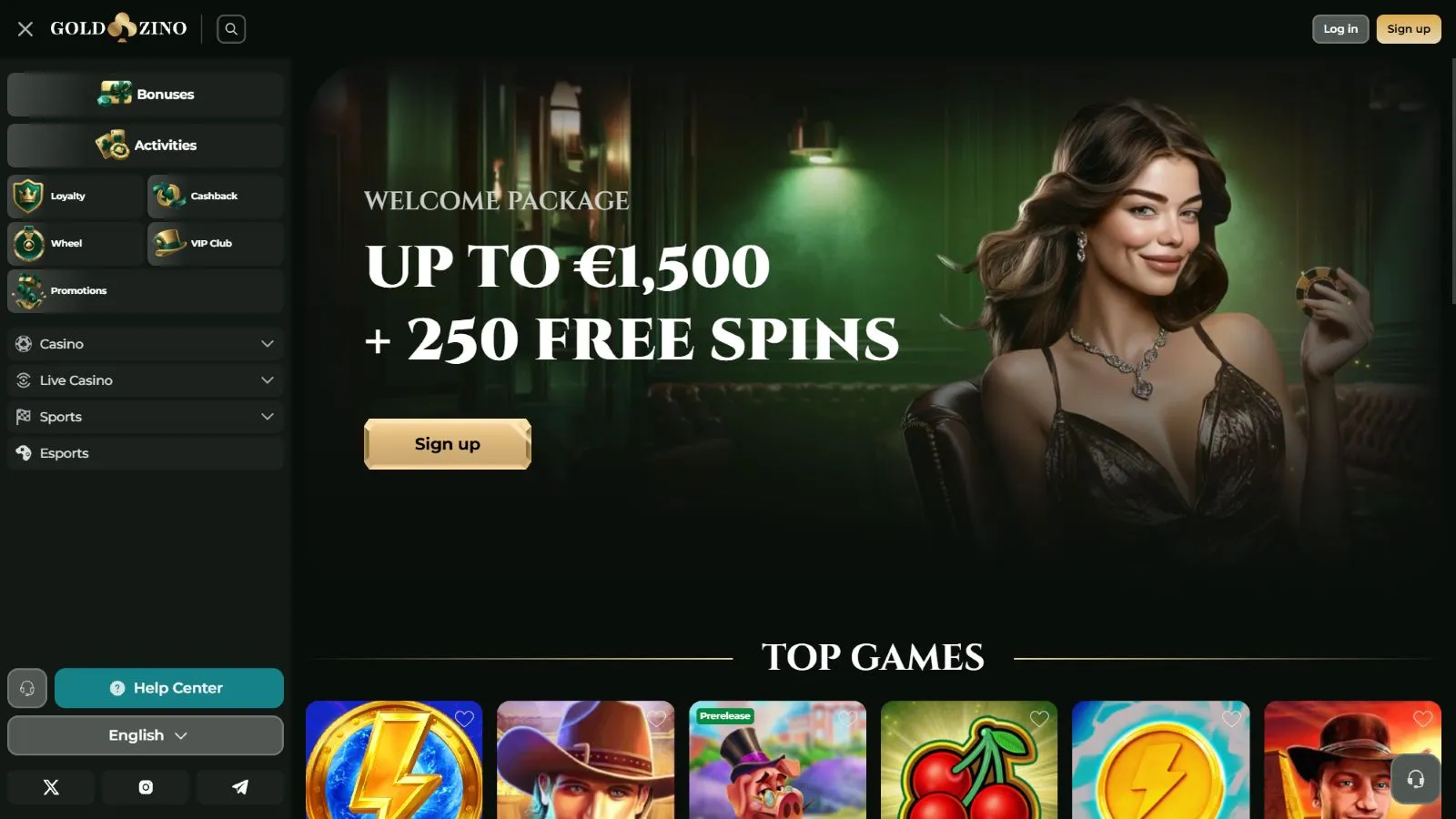Go to Esports in the sidebar
Viewport: 1456px width, 819px height.
click(146, 453)
